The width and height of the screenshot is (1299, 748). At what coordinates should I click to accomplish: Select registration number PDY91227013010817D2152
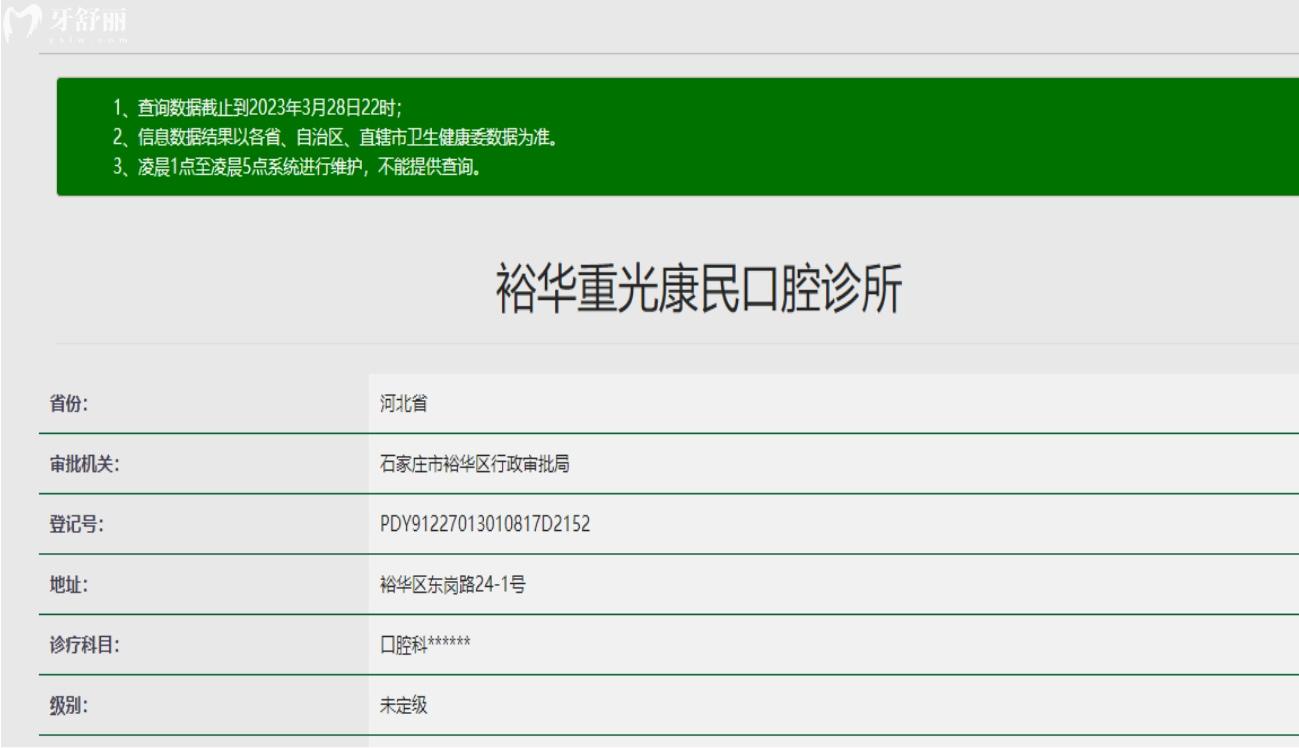479,525
